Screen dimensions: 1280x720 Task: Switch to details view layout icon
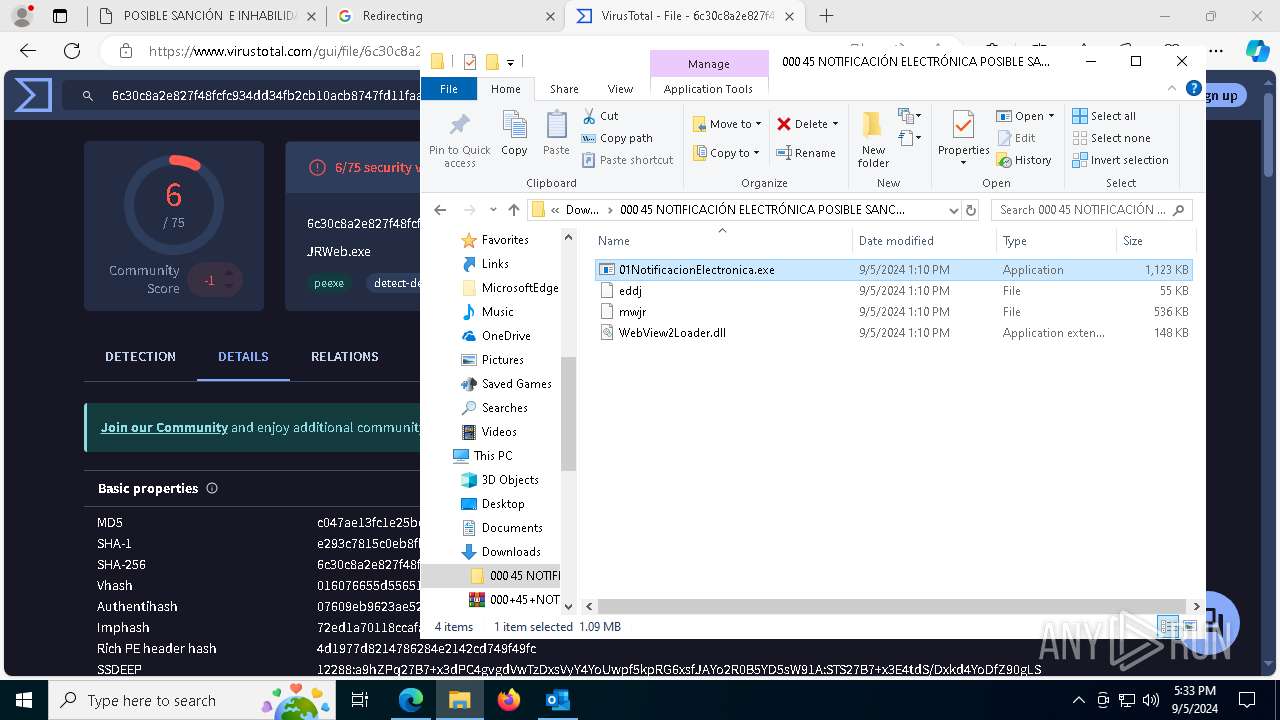[1168, 627]
